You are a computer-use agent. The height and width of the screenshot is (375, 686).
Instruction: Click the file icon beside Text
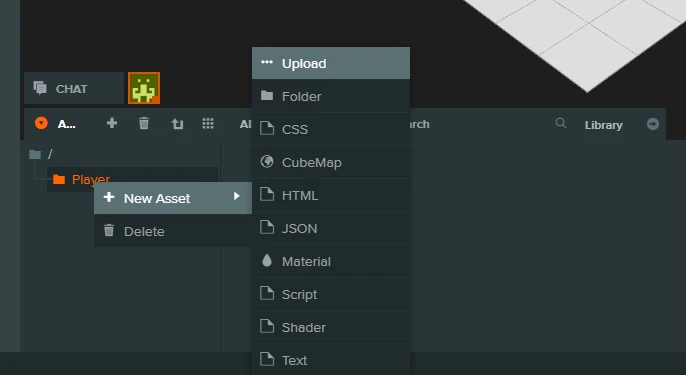coord(267,359)
